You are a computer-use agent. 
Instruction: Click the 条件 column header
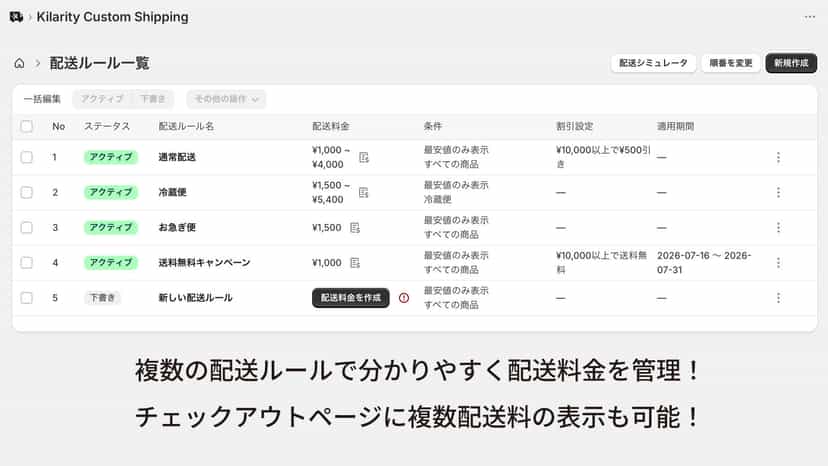click(x=433, y=126)
